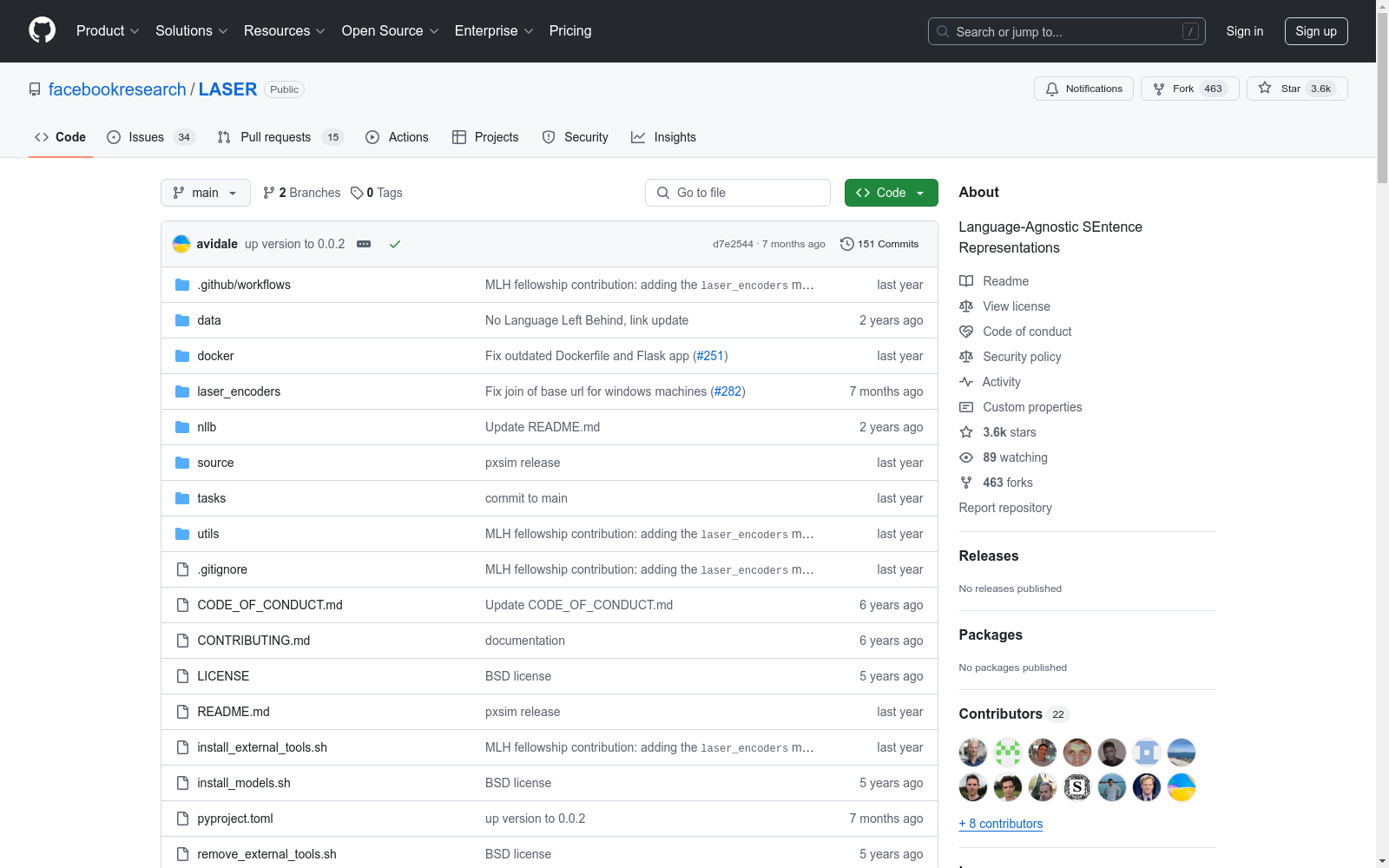Click file icon next to pyproject.toml
1389x868 pixels.
[182, 819]
